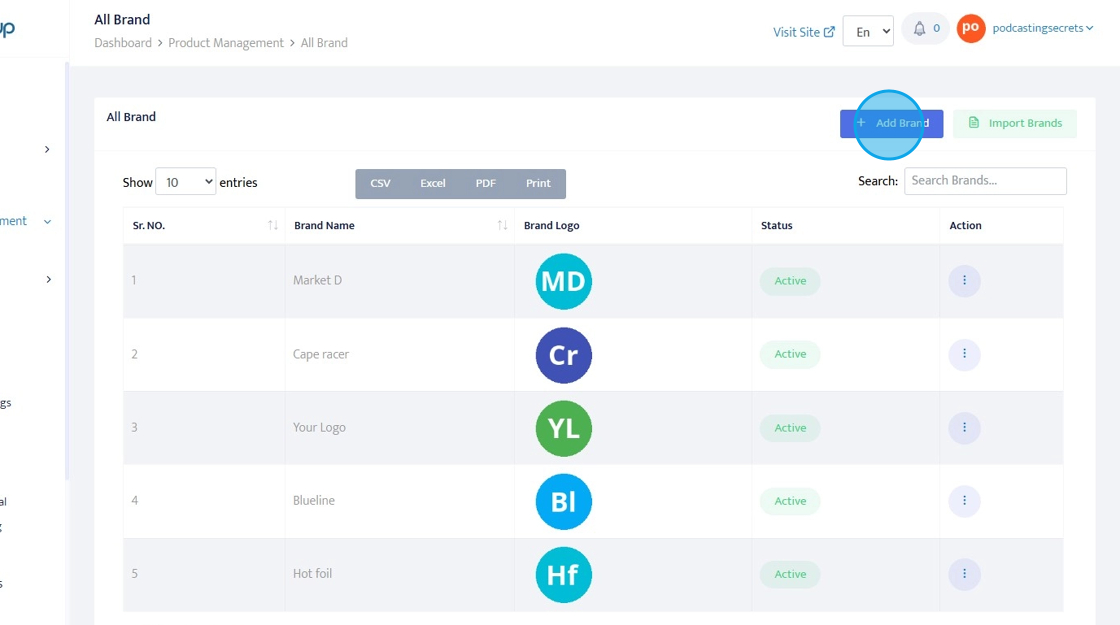Click the Import Brands button
This screenshot has width=1120, height=625.
[1014, 123]
